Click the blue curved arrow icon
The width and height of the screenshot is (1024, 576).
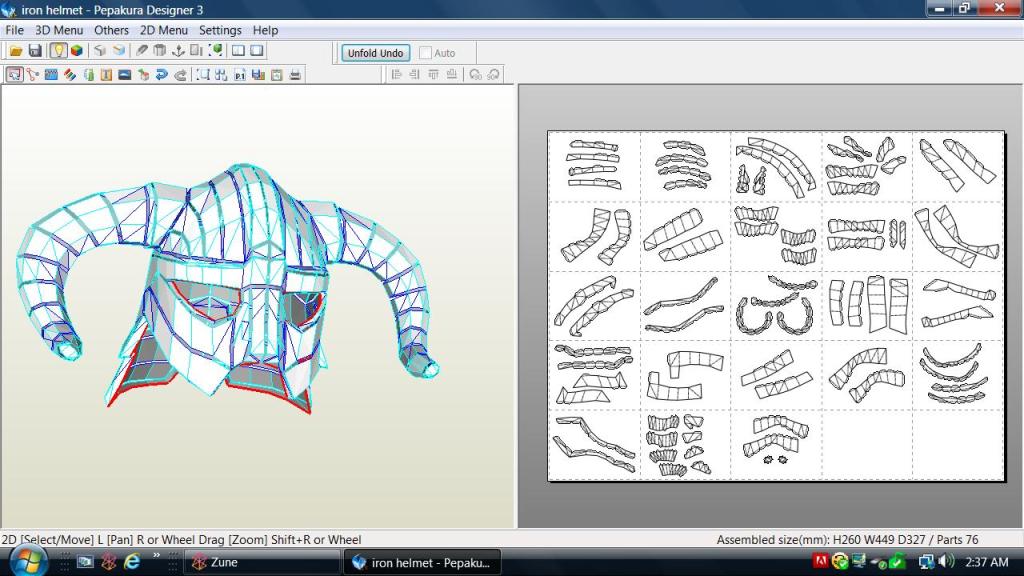[x=162, y=75]
